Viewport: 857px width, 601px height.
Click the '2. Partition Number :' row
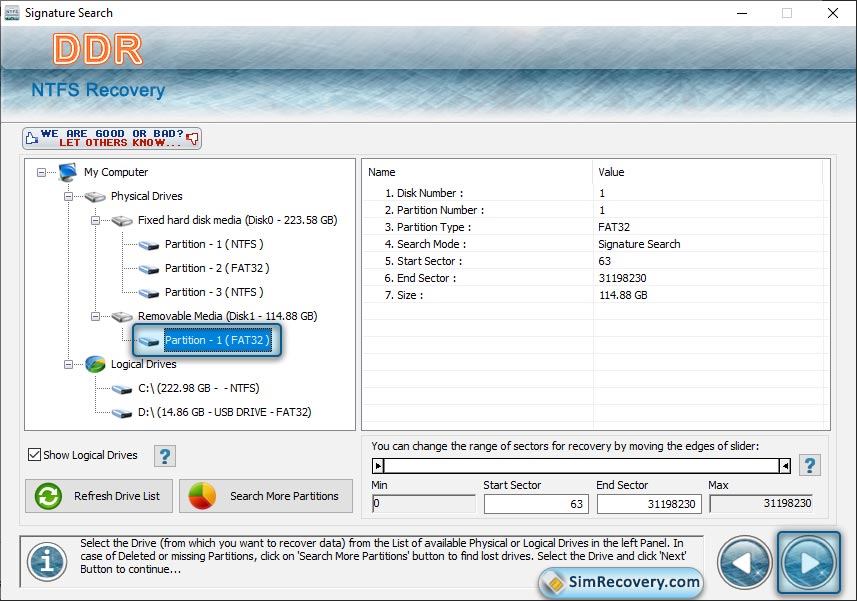[x=594, y=210]
